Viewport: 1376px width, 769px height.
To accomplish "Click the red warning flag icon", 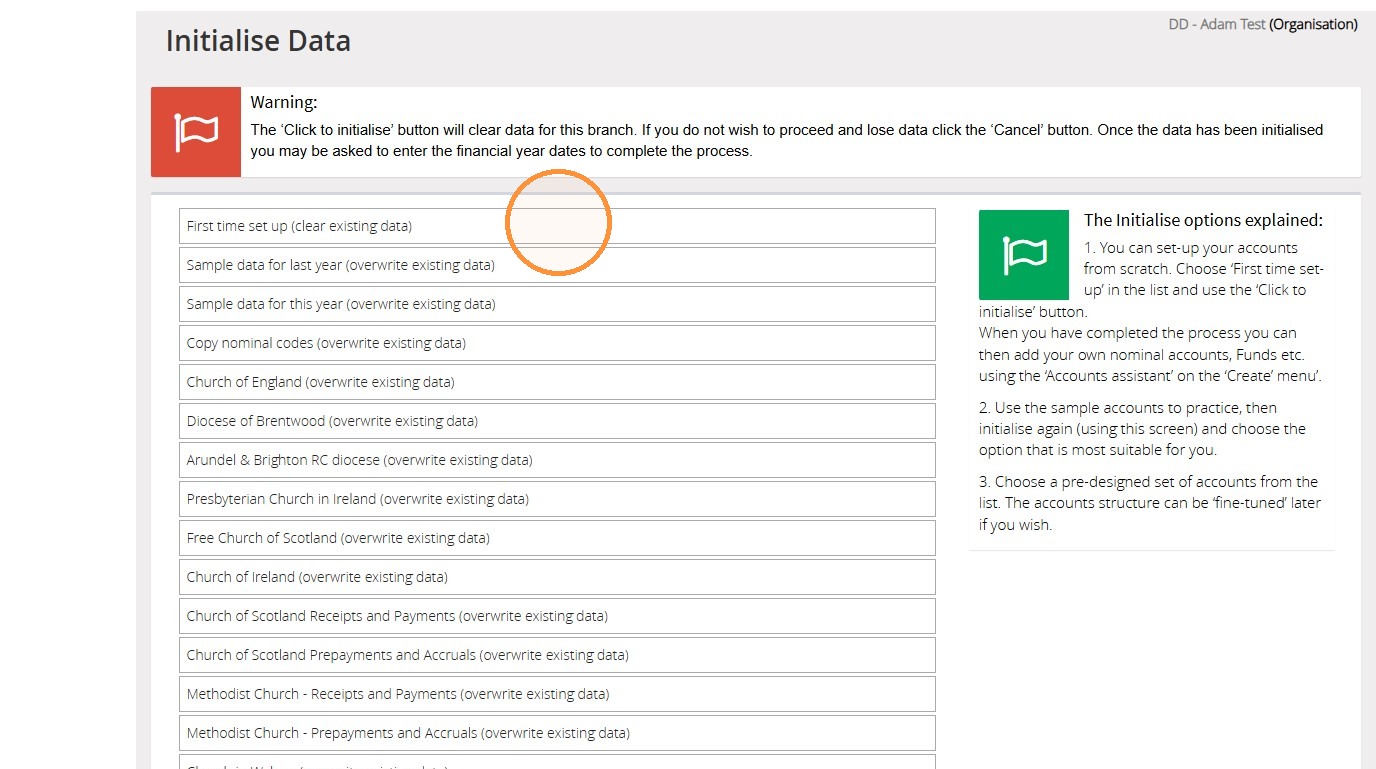I will [x=196, y=132].
